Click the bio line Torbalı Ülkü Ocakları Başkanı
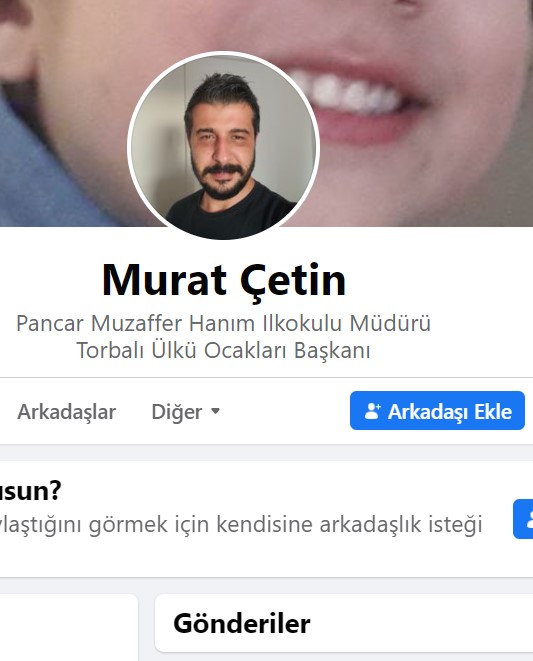This screenshot has width=533, height=661. click(223, 350)
